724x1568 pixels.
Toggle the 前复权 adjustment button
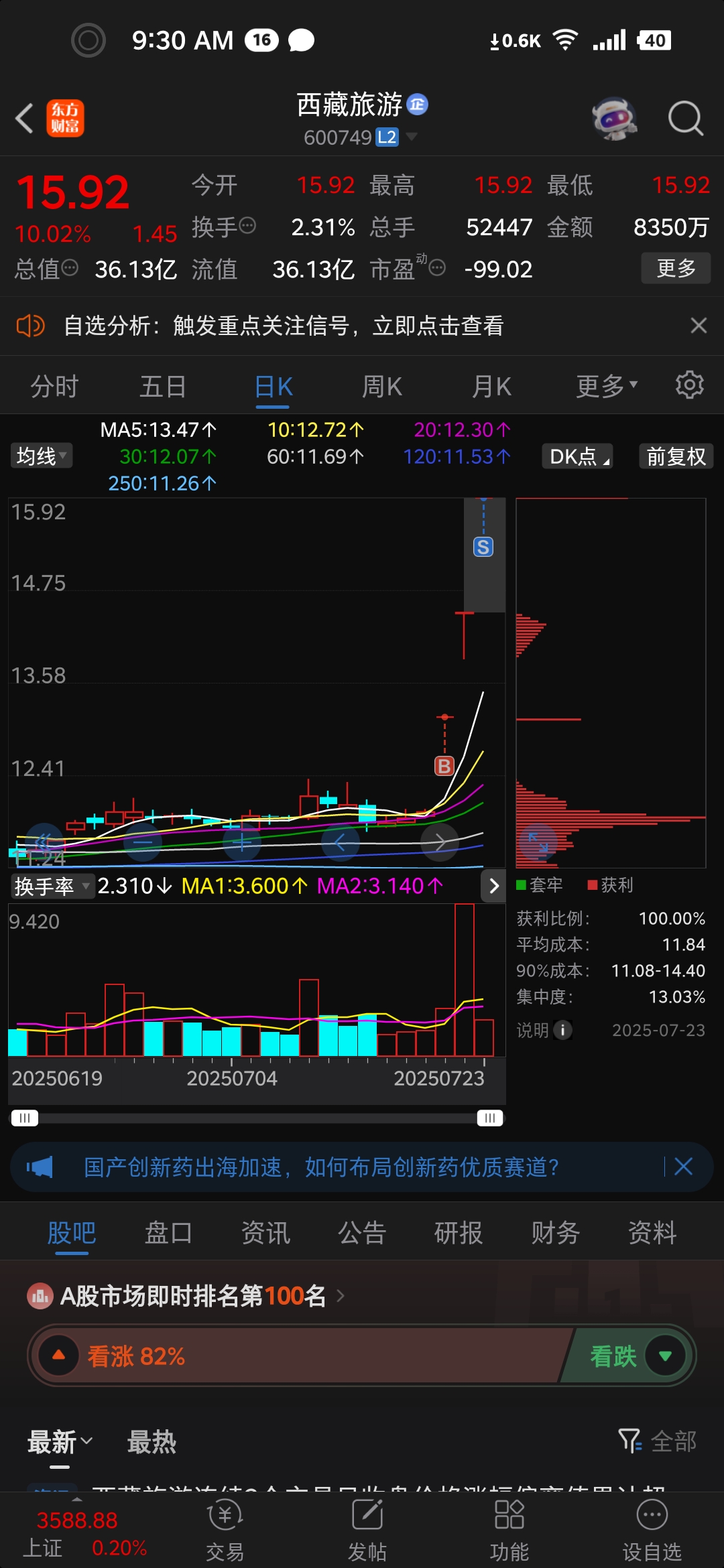click(676, 456)
